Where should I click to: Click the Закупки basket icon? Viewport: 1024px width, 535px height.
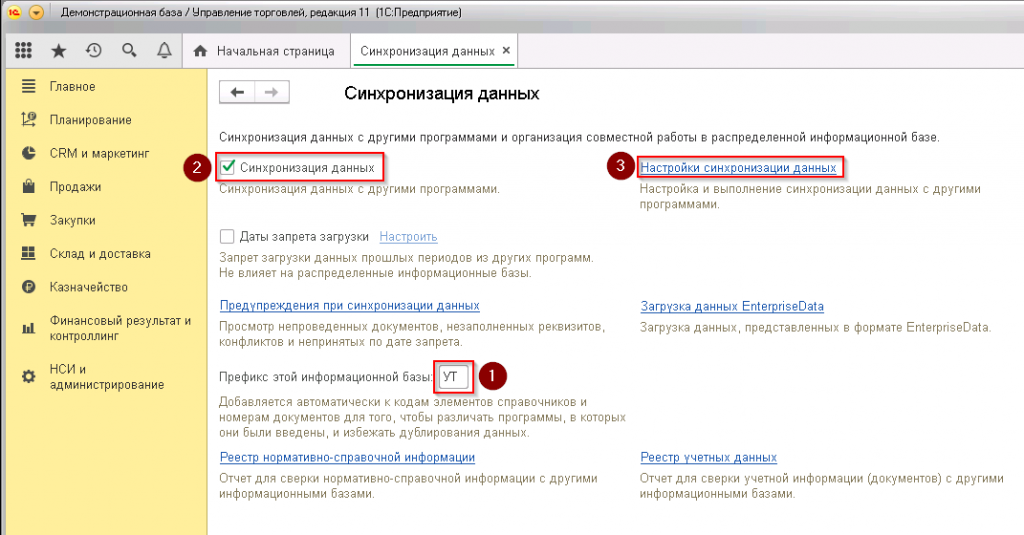[29, 220]
